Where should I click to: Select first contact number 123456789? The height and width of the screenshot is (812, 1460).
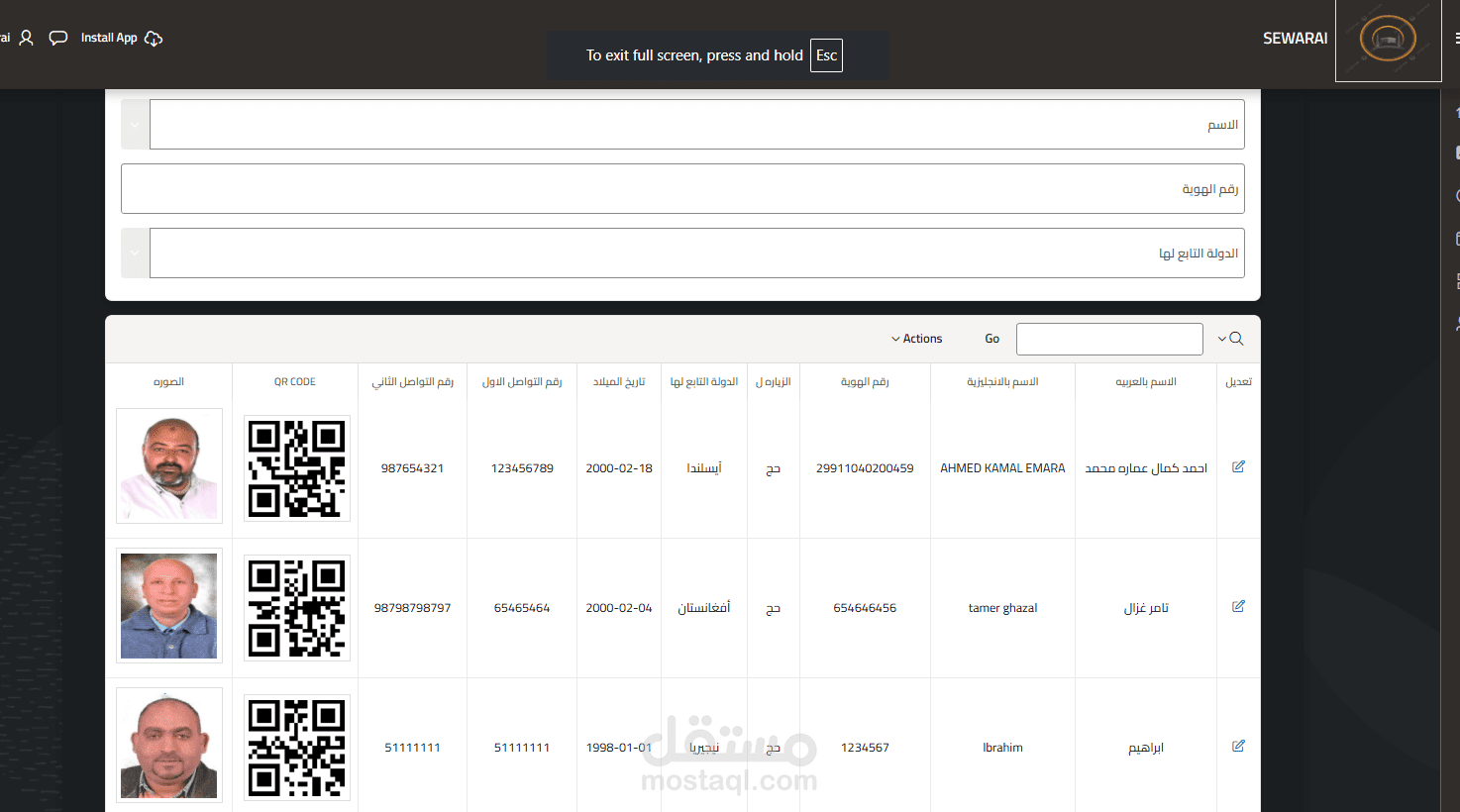(x=522, y=468)
